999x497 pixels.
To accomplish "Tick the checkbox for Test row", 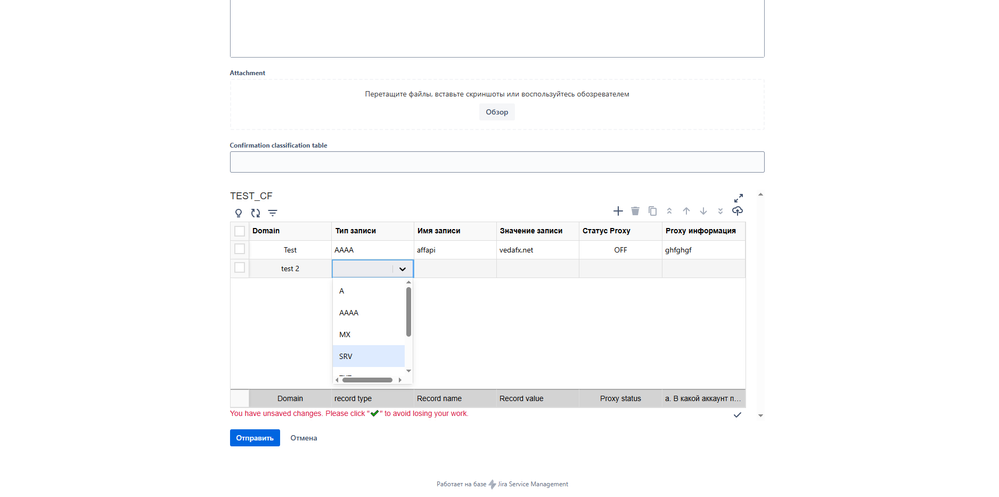I will (x=240, y=249).
